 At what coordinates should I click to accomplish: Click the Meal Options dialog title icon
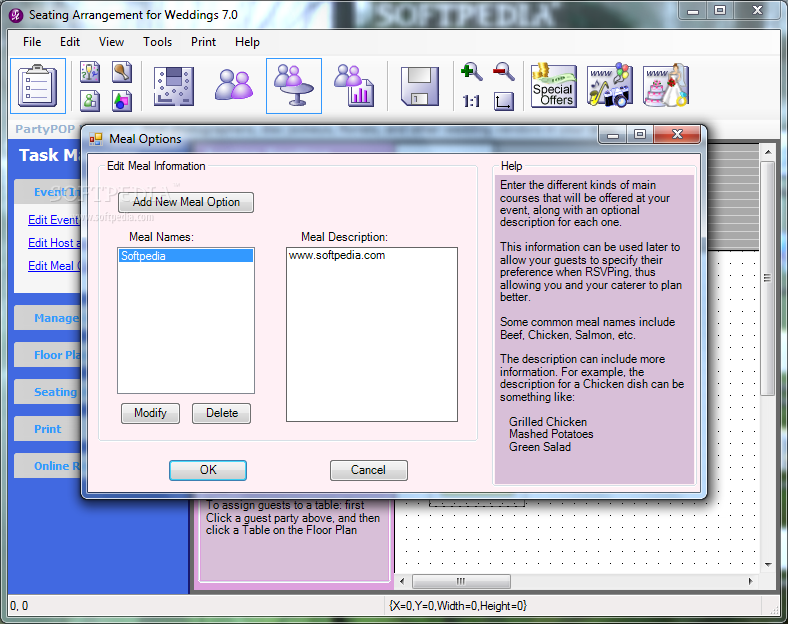95,139
